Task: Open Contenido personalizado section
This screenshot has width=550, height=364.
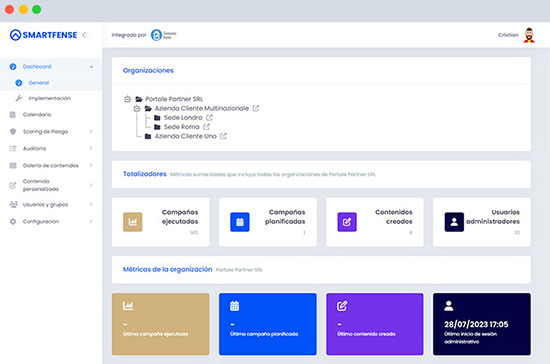Action: (41, 185)
